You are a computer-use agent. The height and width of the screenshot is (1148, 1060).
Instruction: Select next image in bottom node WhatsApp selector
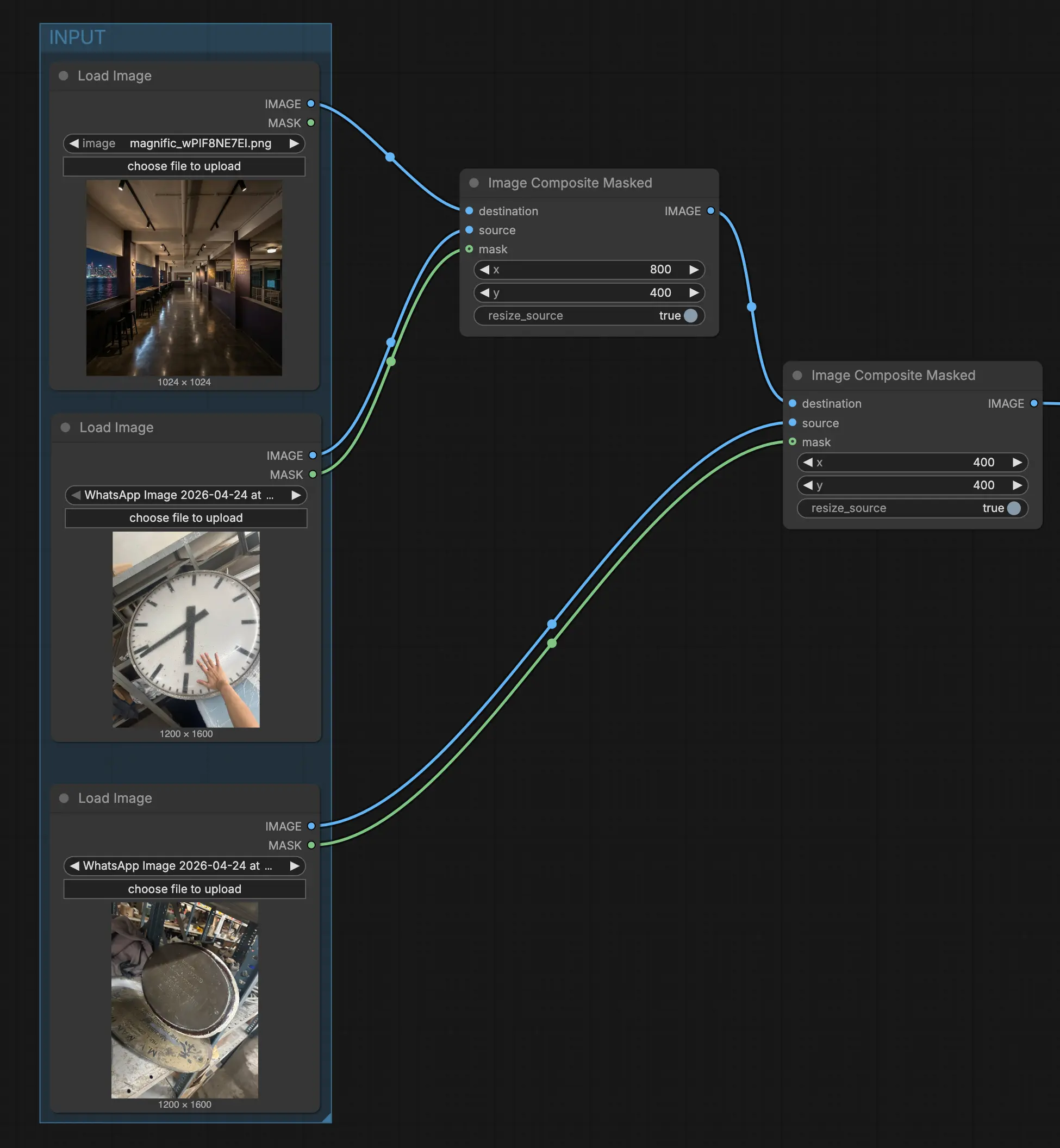pos(295,866)
